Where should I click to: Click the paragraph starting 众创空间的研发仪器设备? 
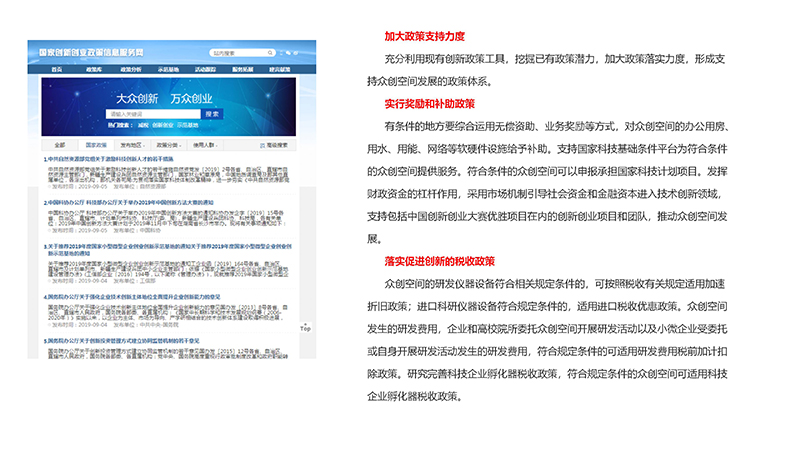547,340
